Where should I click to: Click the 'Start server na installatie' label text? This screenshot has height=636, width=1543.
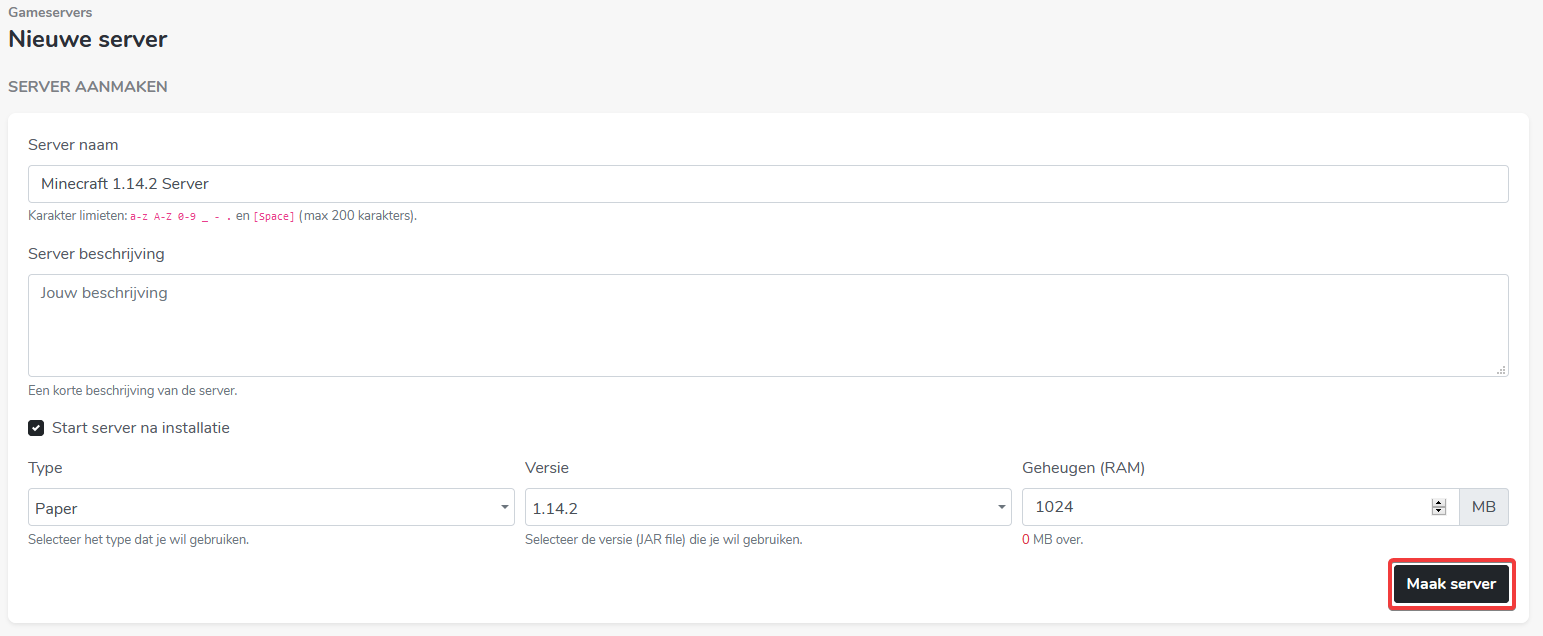[141, 428]
